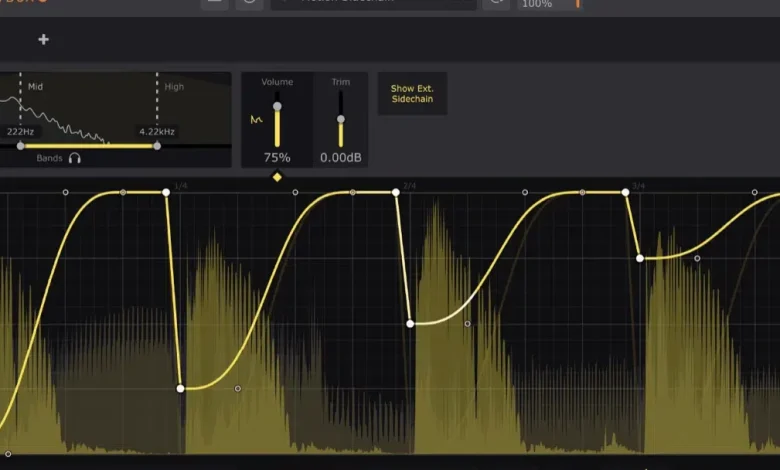Click the 4.22kHz crossover handle
The width and height of the screenshot is (780, 470).
click(x=156, y=146)
